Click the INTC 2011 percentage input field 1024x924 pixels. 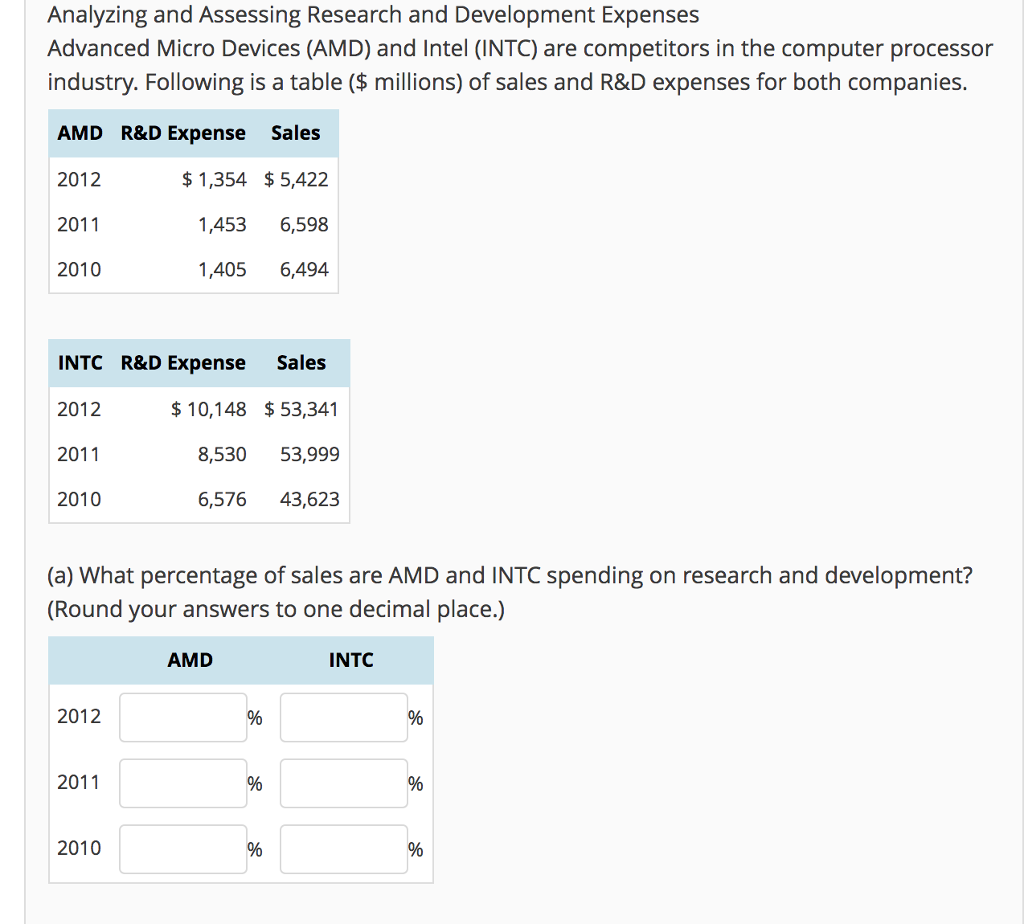[x=343, y=783]
